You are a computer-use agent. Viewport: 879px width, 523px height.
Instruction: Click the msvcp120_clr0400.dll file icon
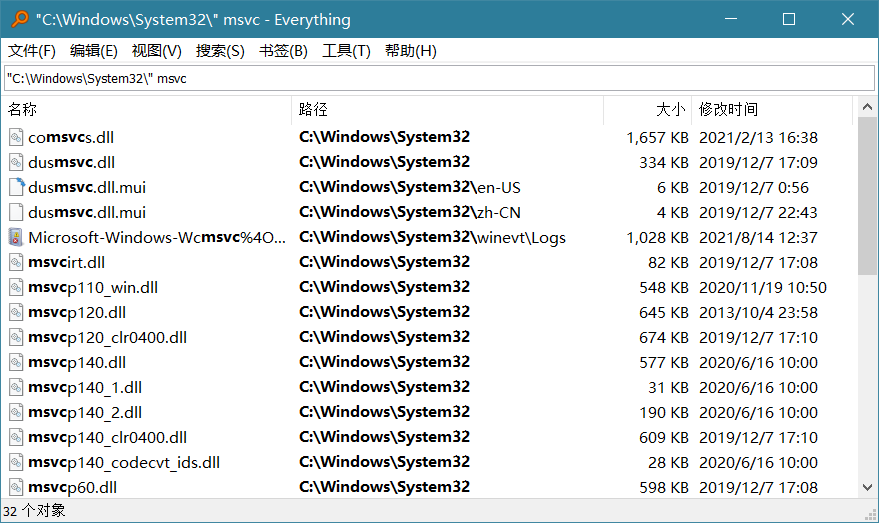tap(16, 337)
